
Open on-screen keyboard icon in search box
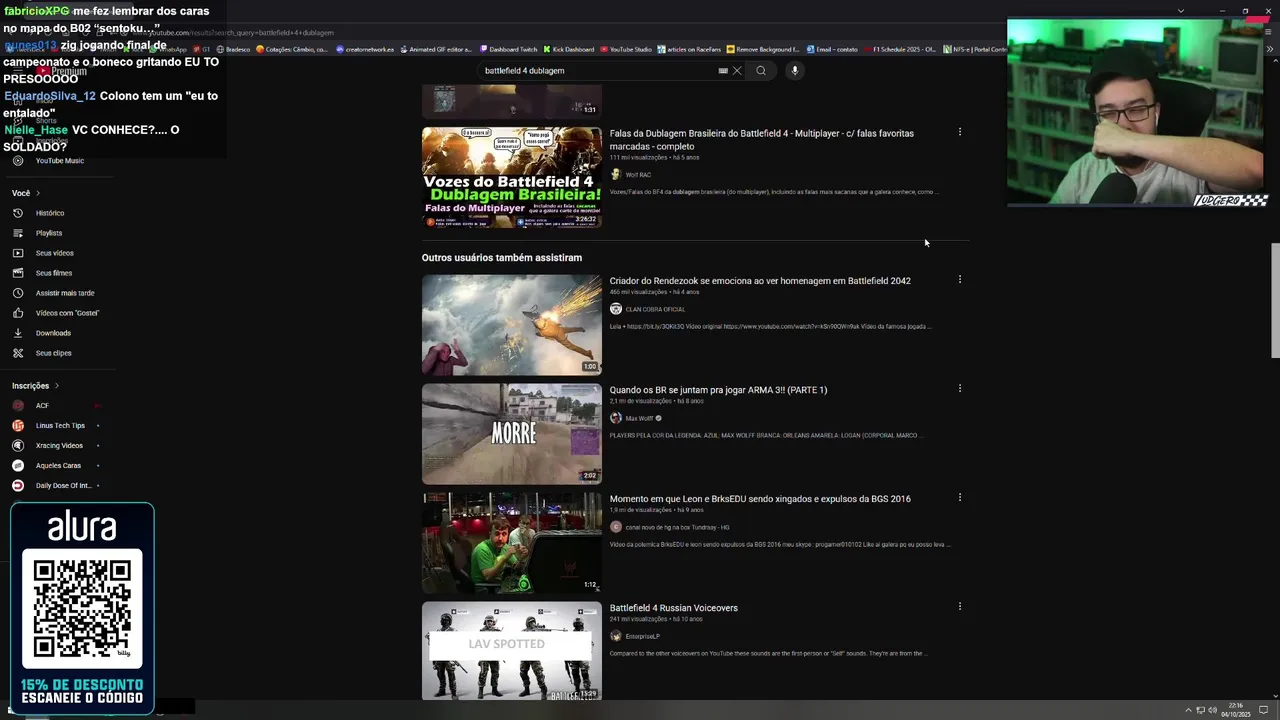[723, 71]
